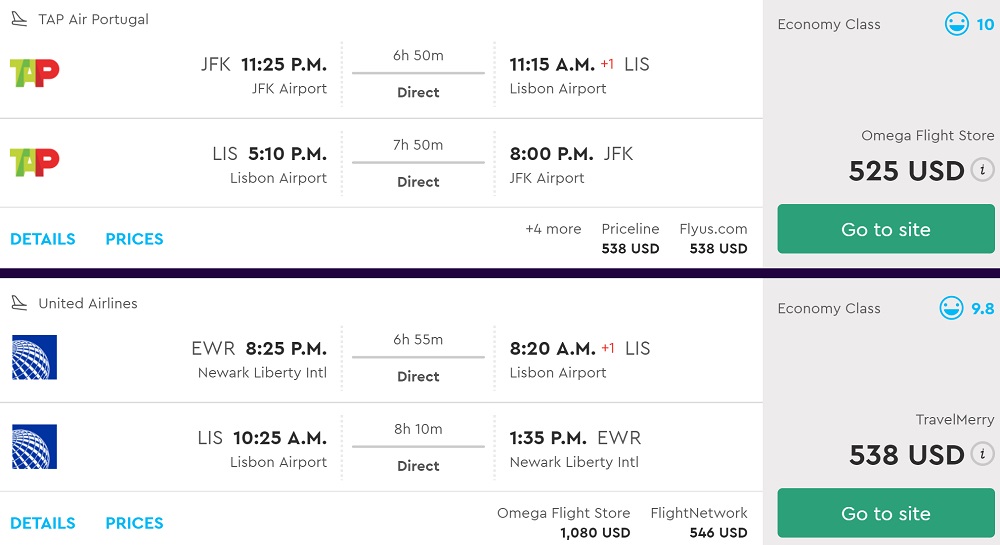This screenshot has height=545, width=1000.
Task: Click the info icon beside 538 USD
Action: [x=983, y=454]
